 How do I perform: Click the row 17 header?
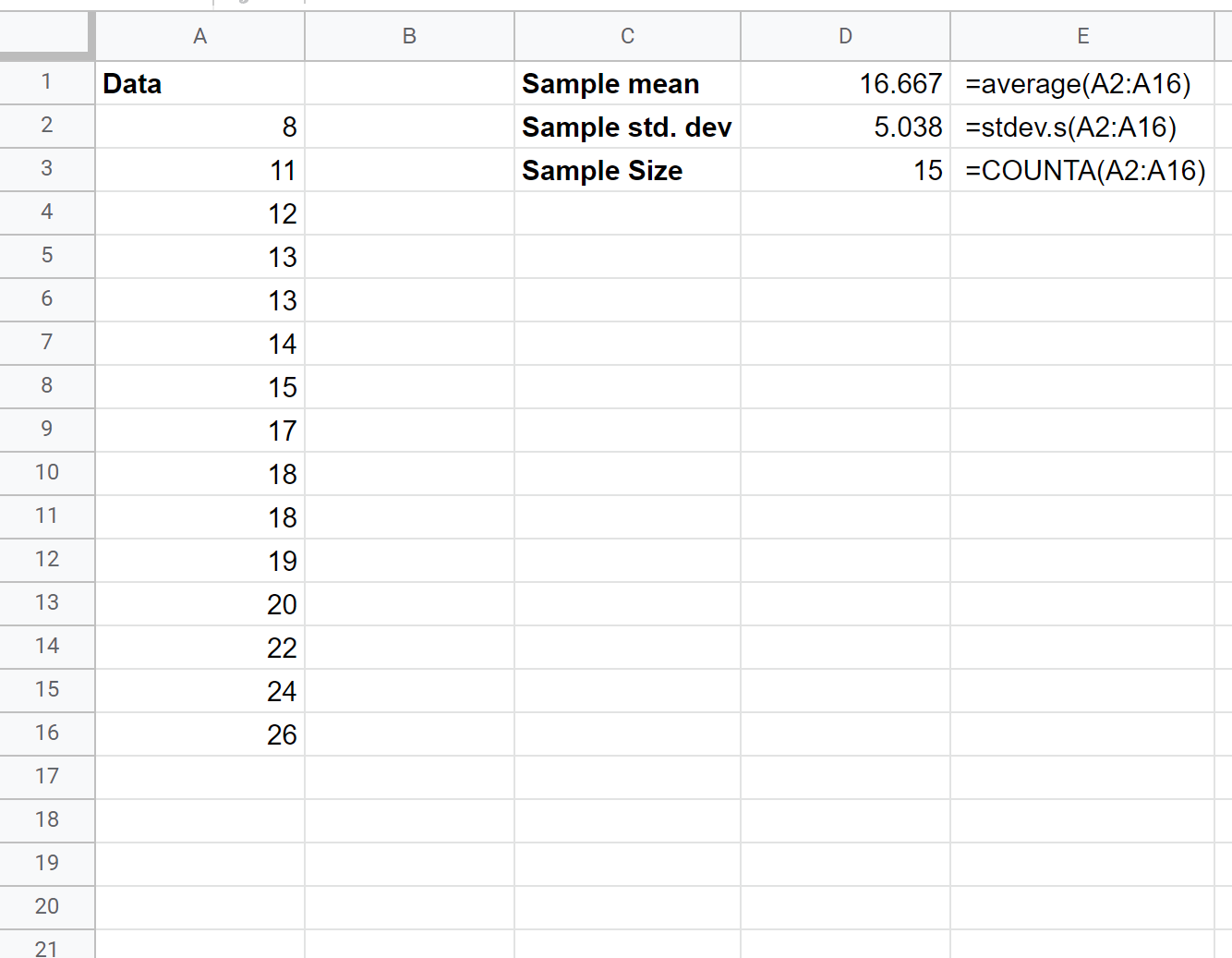pos(46,777)
